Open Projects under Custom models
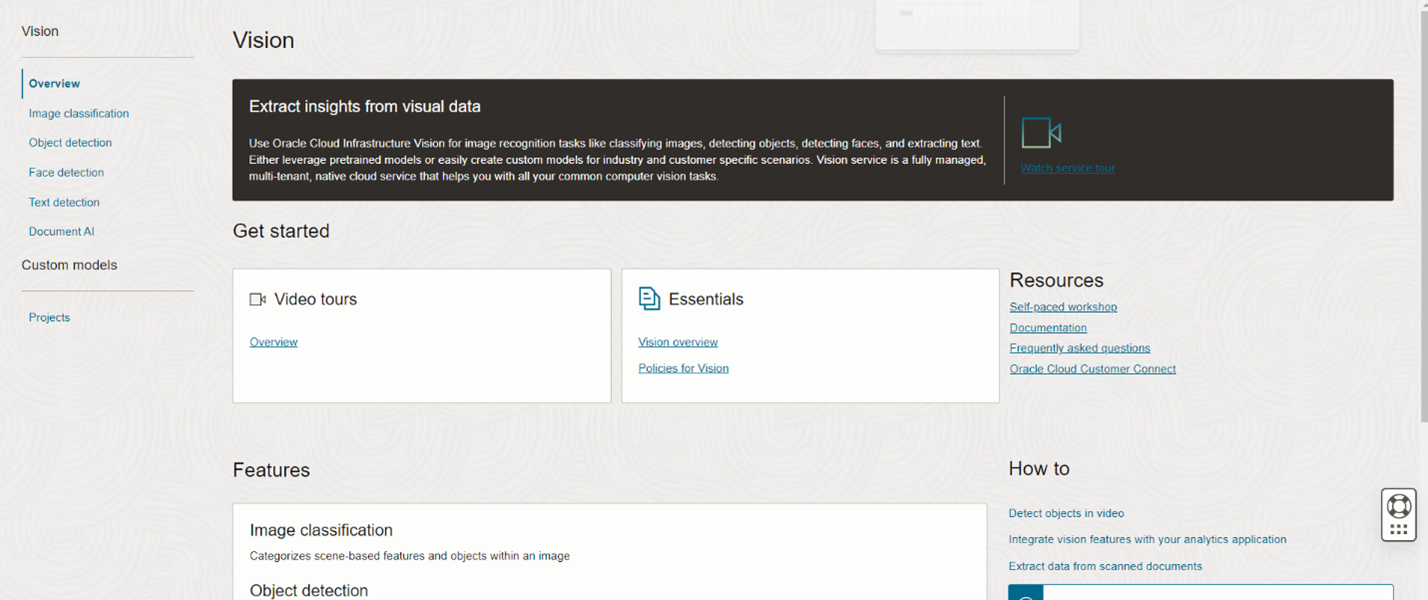Screen dimensions: 1428x600 (x=49, y=318)
